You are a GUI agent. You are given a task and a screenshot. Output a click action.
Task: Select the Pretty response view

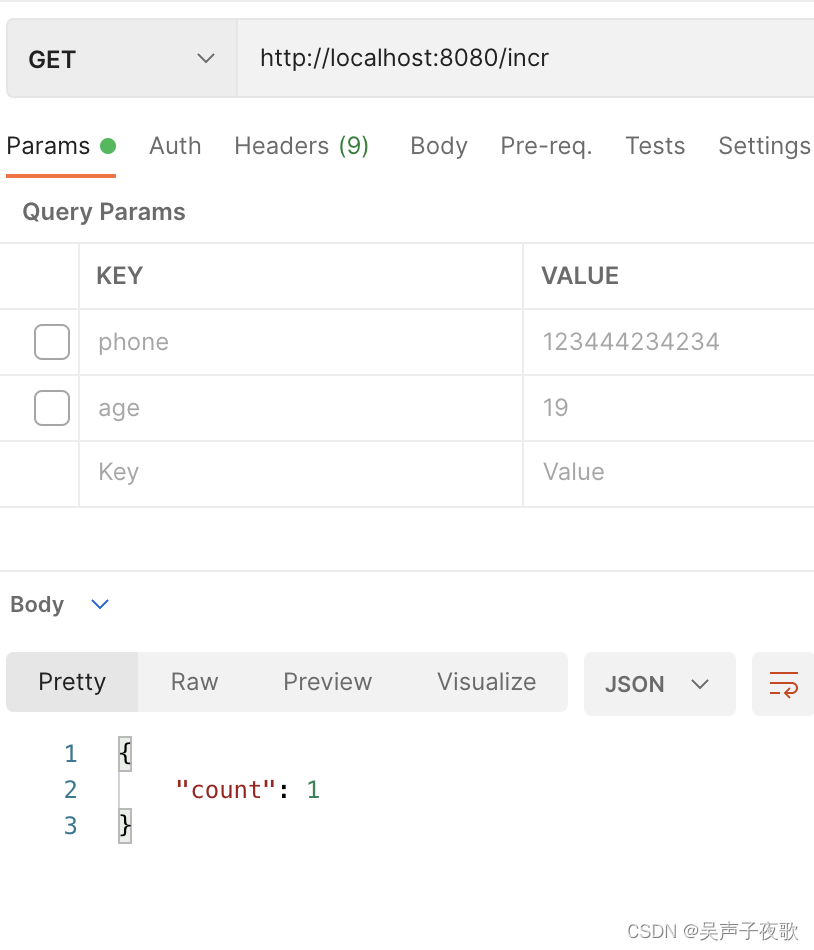click(x=72, y=682)
